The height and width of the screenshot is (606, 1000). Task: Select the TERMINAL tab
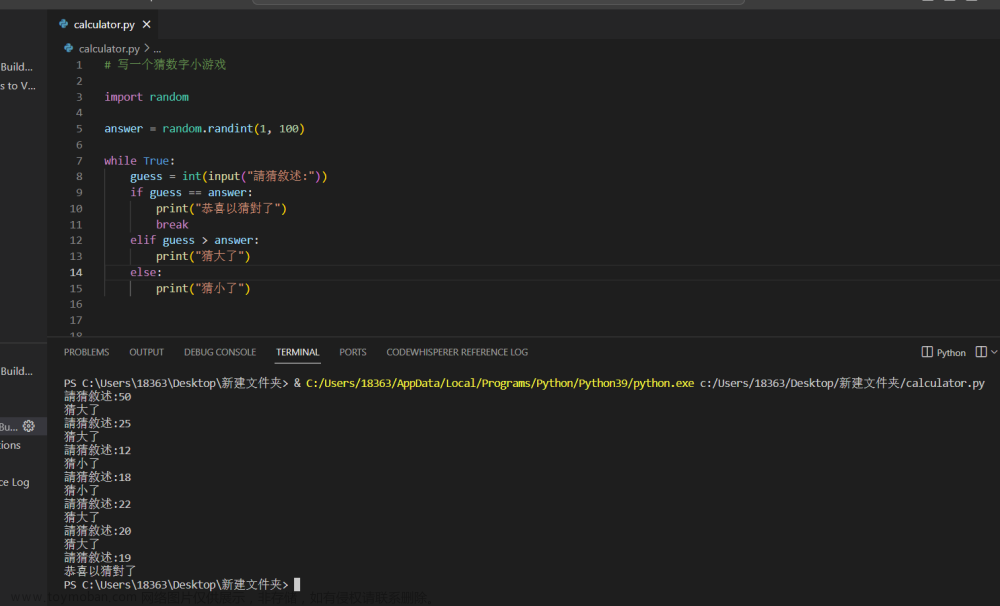coord(297,352)
